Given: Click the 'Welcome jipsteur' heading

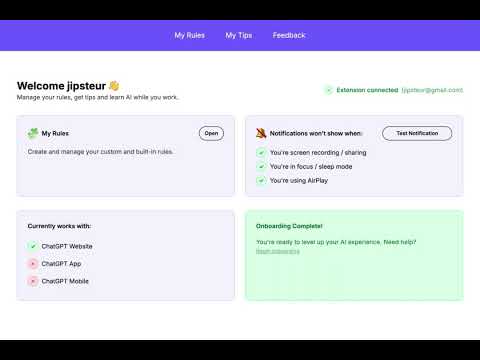Looking at the screenshot, I should (x=61, y=86).
